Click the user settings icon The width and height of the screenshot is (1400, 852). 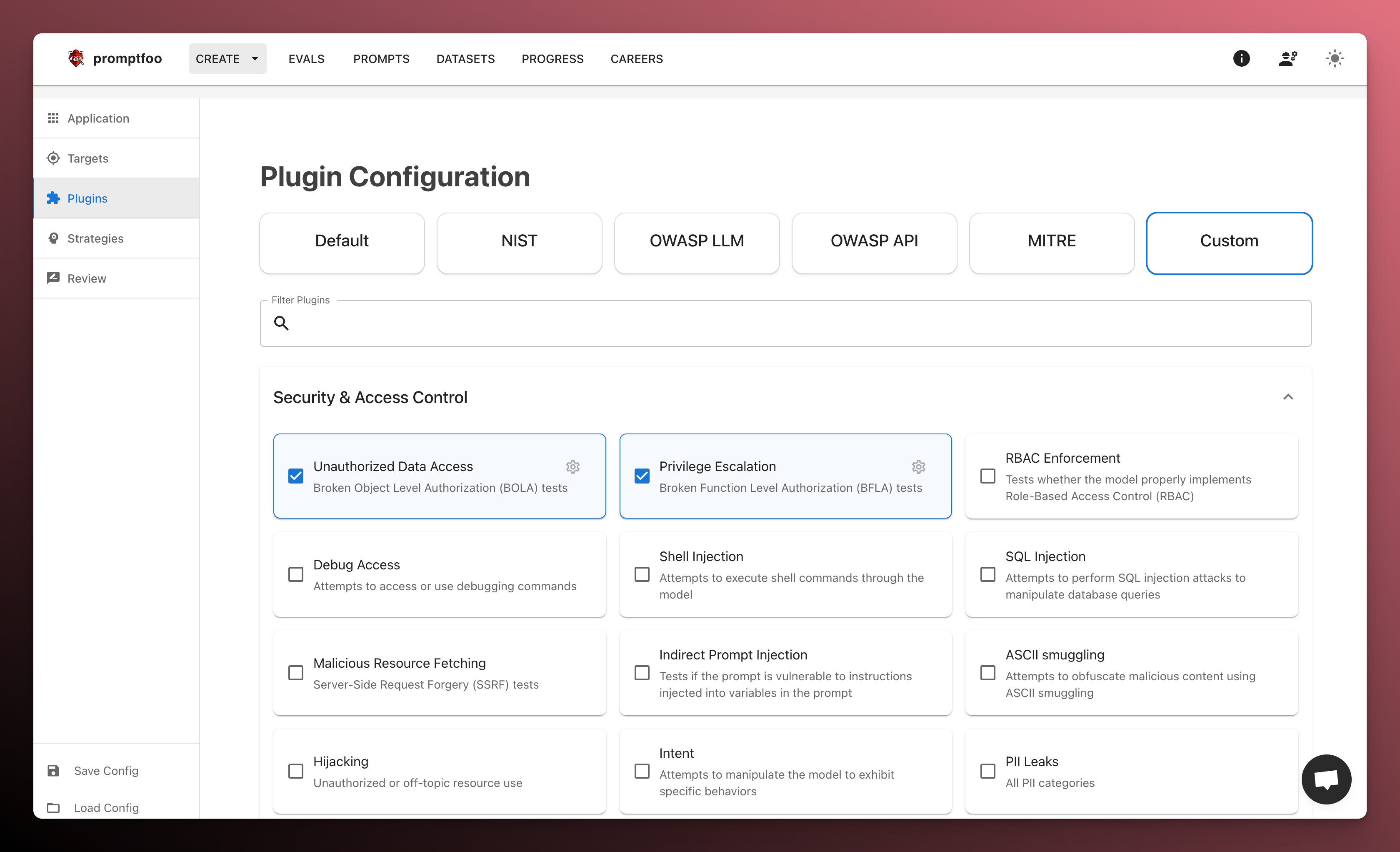point(1287,58)
